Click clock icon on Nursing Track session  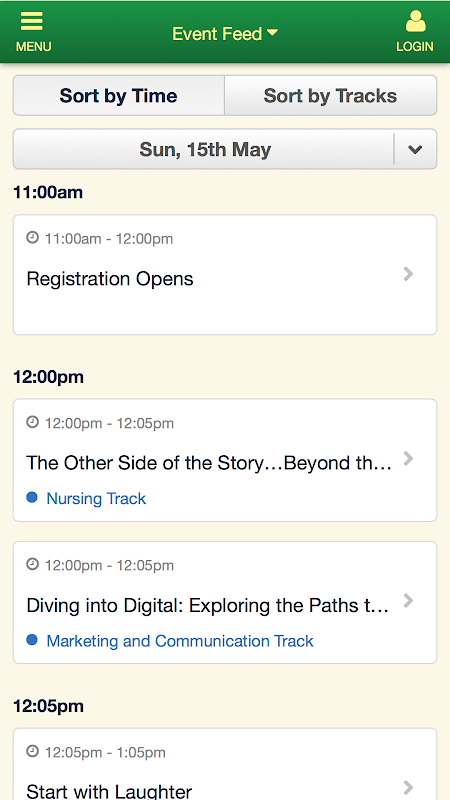click(33, 422)
